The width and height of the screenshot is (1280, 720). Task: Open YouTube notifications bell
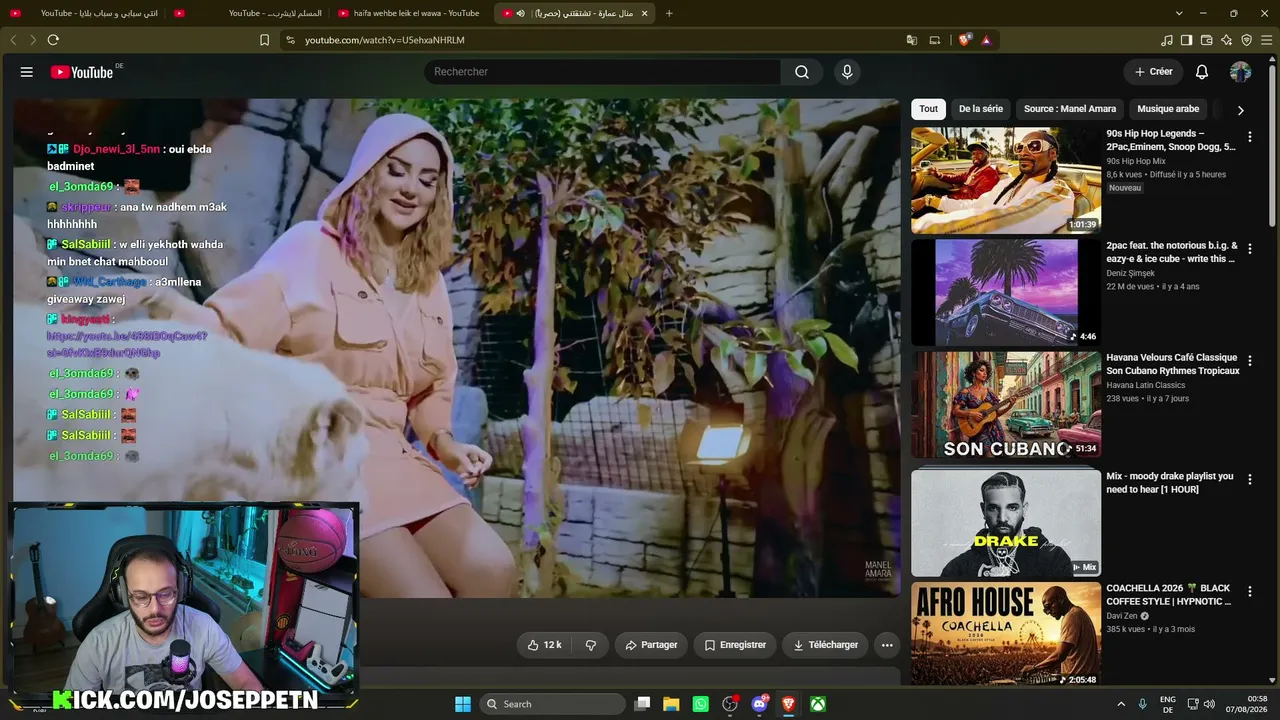pos(1202,72)
